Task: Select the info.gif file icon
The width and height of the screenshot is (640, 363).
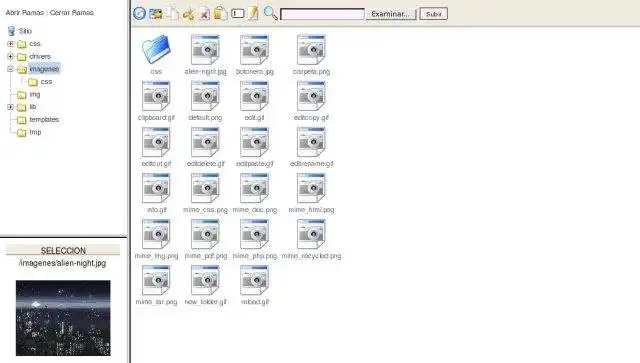Action: pos(156,188)
